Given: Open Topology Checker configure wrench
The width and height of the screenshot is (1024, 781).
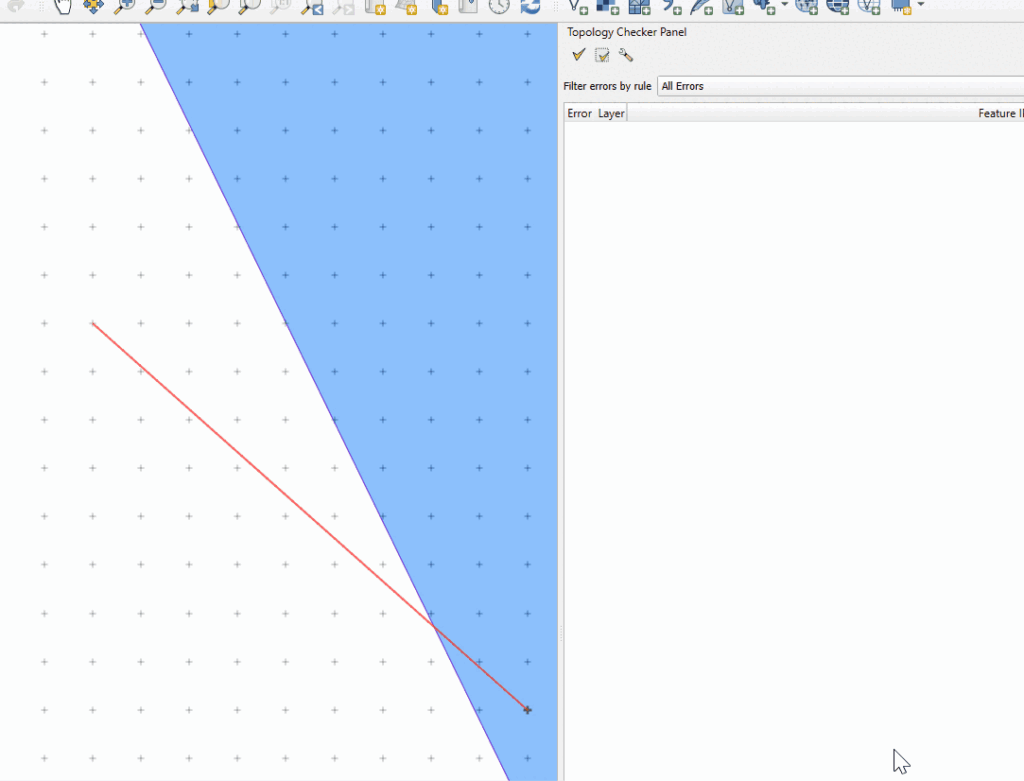Looking at the screenshot, I should pos(626,55).
